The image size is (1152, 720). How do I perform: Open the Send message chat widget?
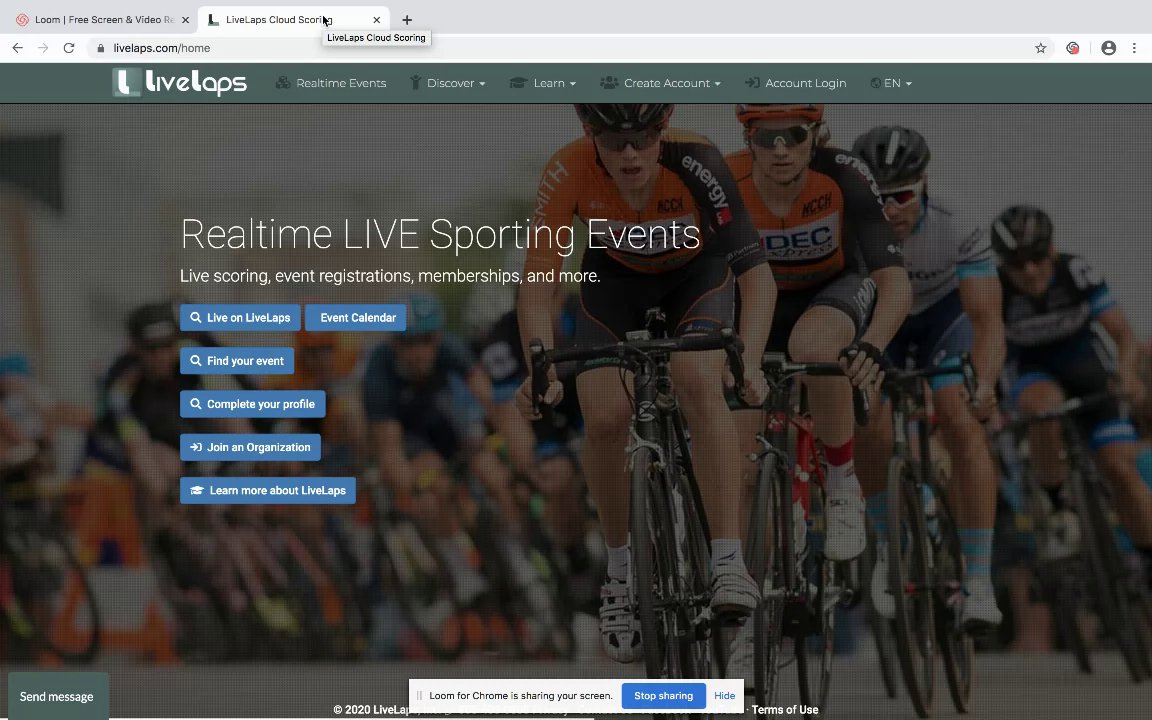click(57, 696)
